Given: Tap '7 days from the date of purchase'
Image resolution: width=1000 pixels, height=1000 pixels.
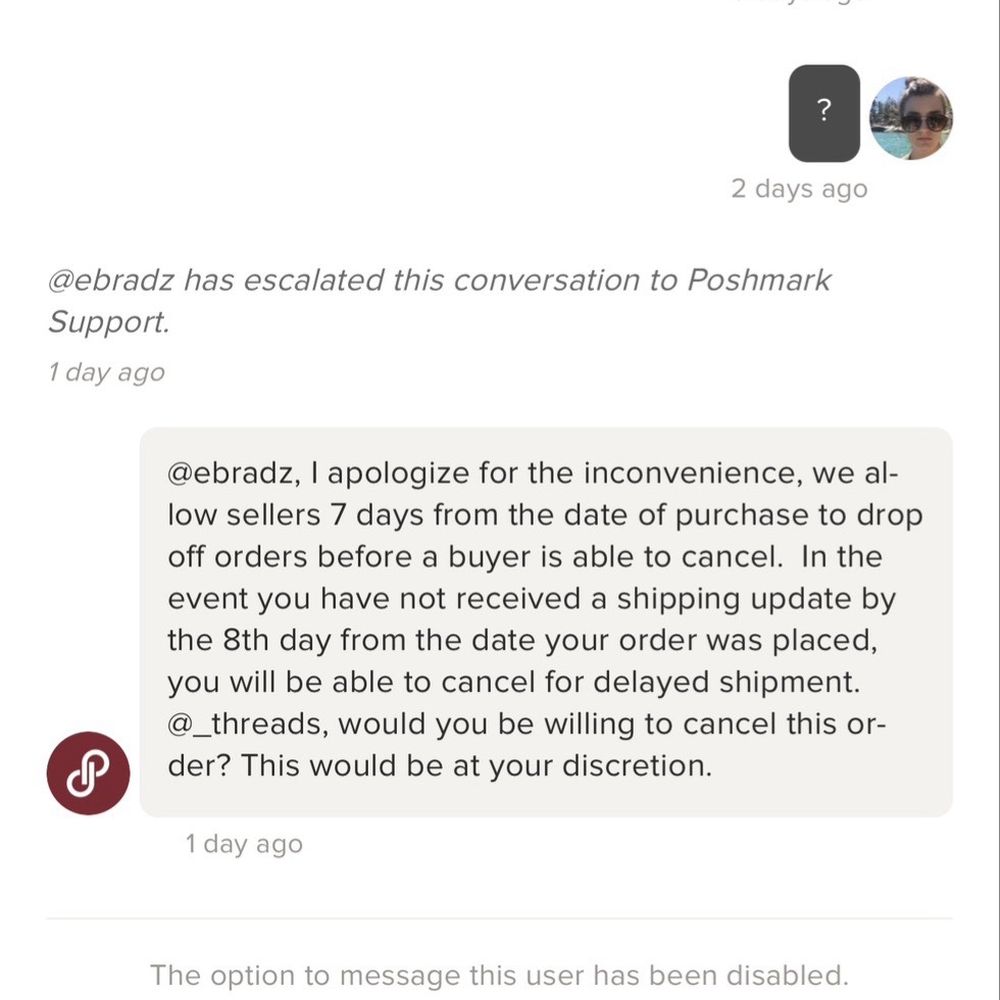Looking at the screenshot, I should pos(561,515).
